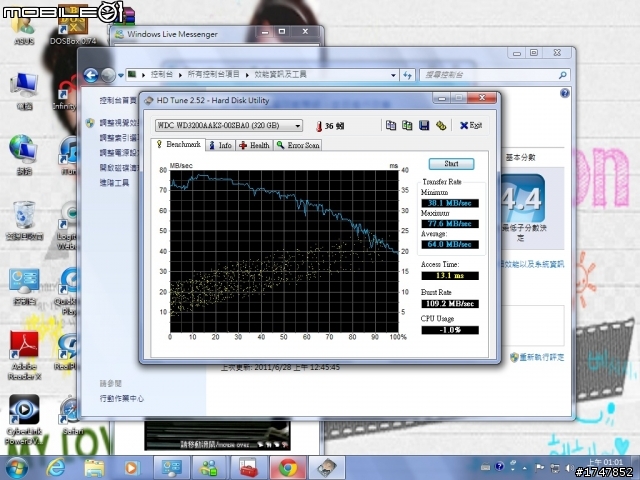The width and height of the screenshot is (640, 480).
Task: Click the Control Panel search field
Action: click(488, 75)
